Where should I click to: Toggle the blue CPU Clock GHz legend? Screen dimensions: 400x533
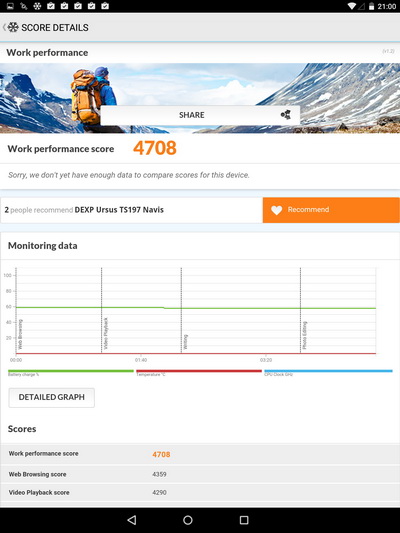(x=328, y=373)
